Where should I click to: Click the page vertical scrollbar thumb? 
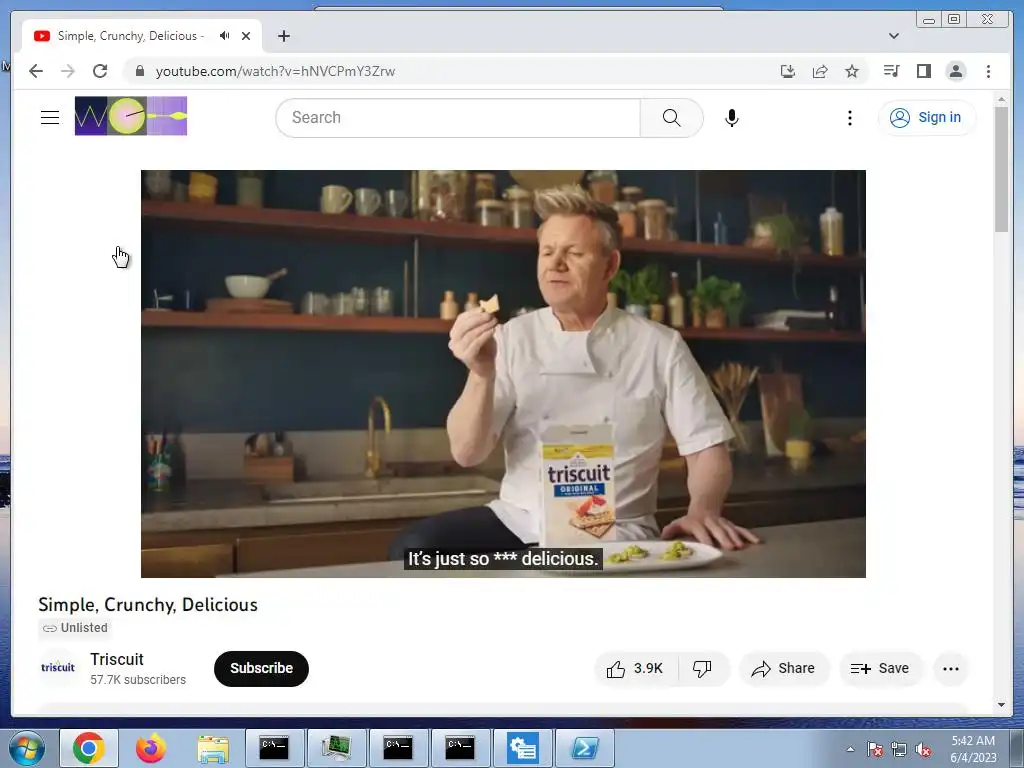(x=1001, y=168)
